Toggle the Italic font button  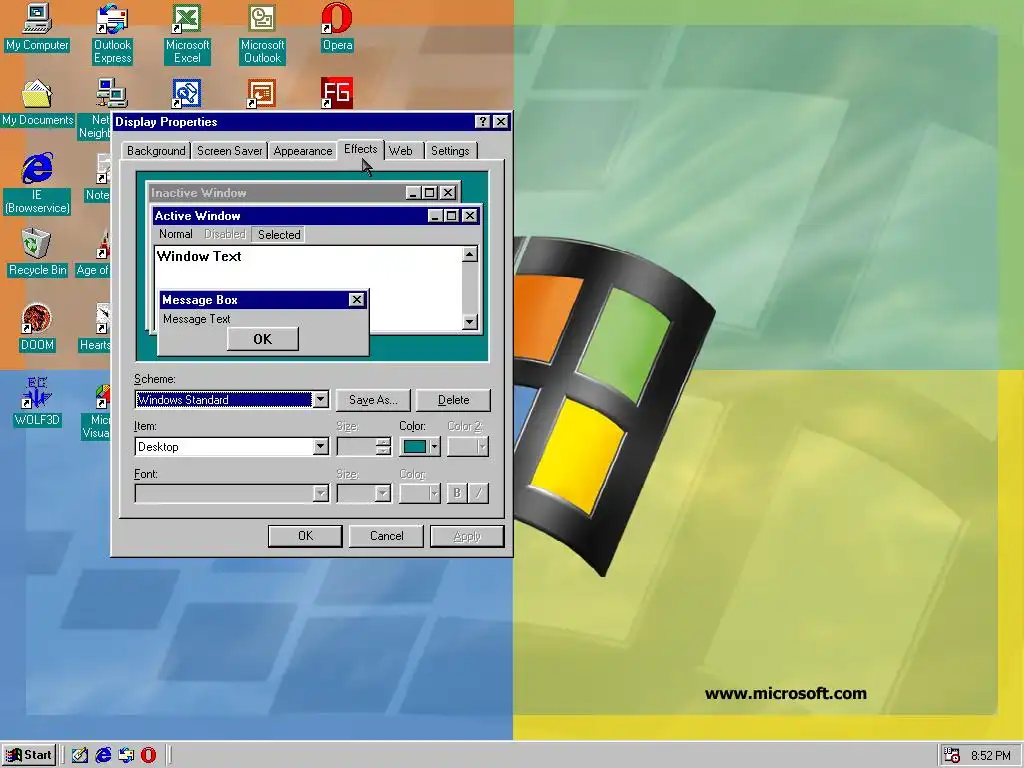(x=478, y=493)
